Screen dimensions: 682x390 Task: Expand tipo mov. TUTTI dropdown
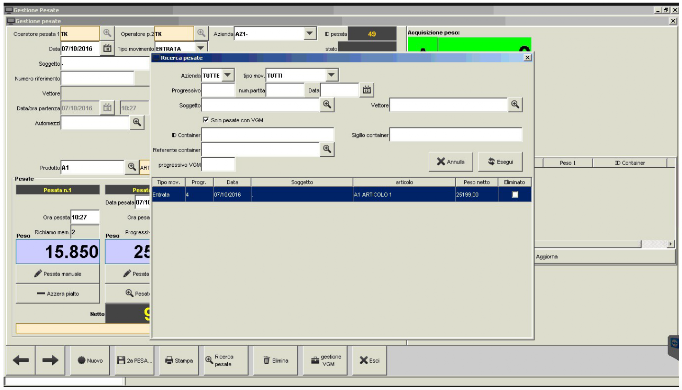pyautogui.click(x=331, y=75)
